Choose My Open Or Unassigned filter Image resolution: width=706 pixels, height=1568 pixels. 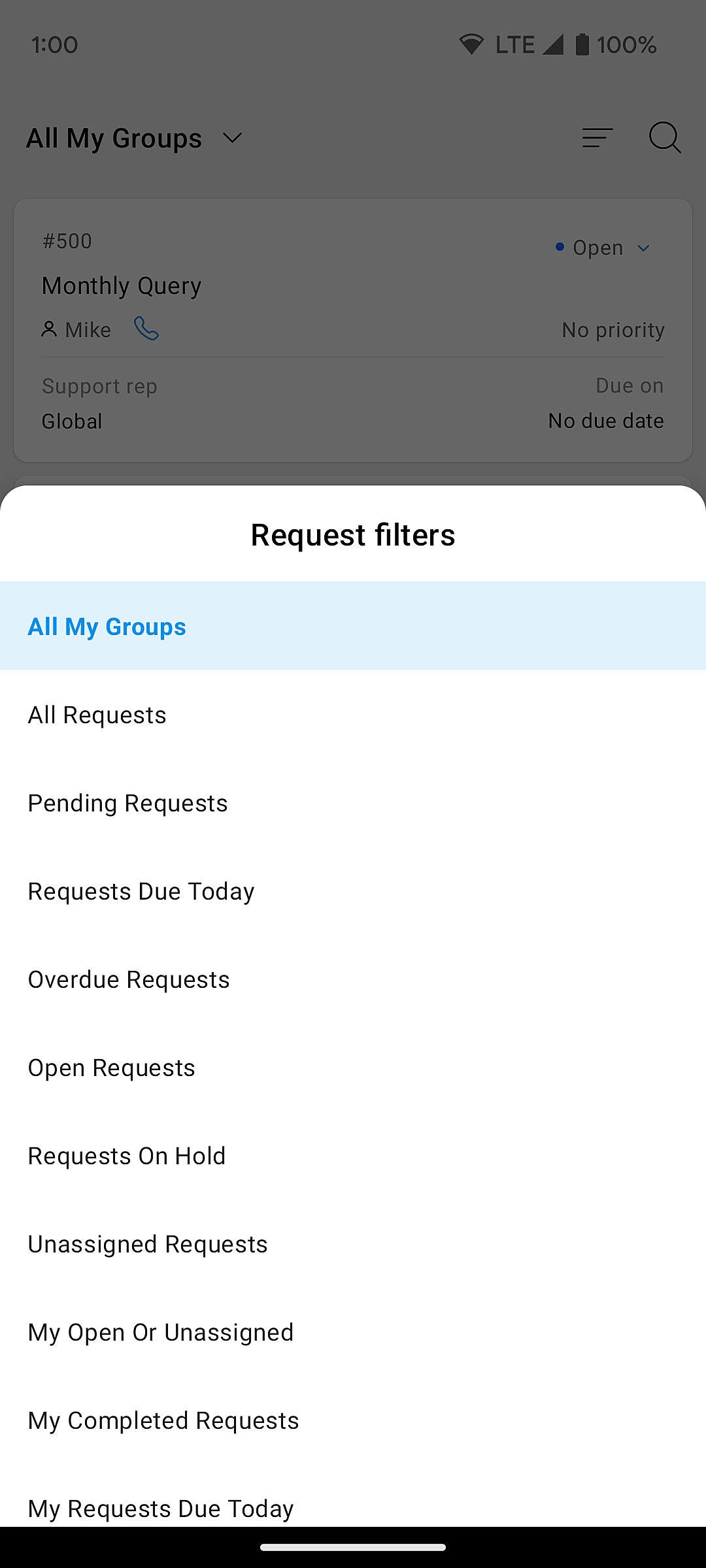(161, 1332)
